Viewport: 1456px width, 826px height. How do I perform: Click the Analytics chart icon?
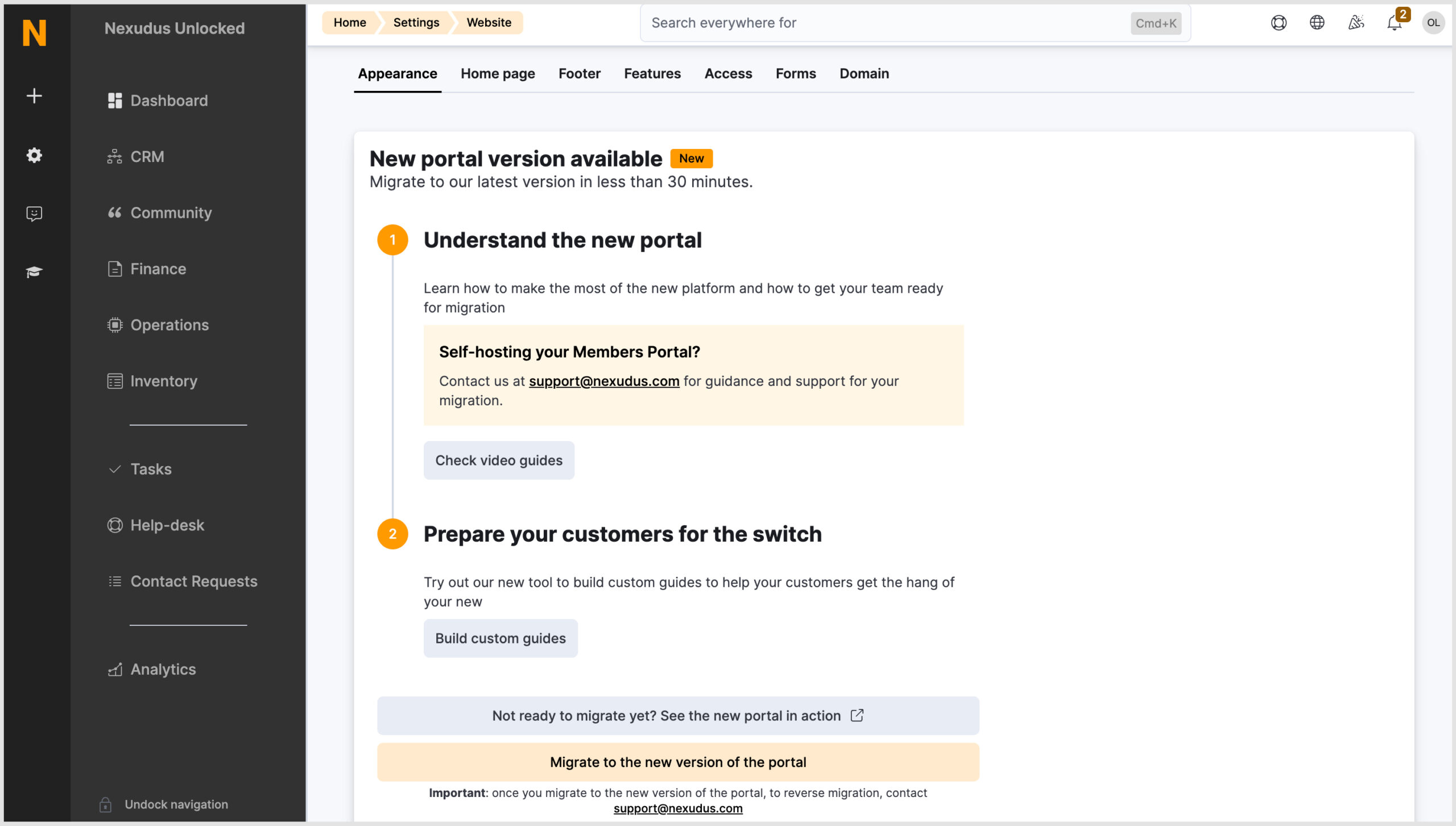coord(115,669)
